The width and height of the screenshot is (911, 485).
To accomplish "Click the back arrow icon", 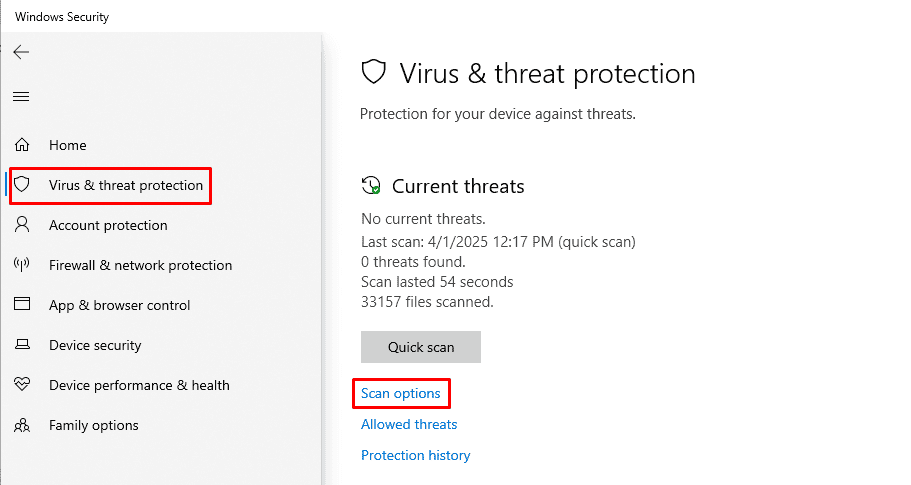I will click(21, 52).
